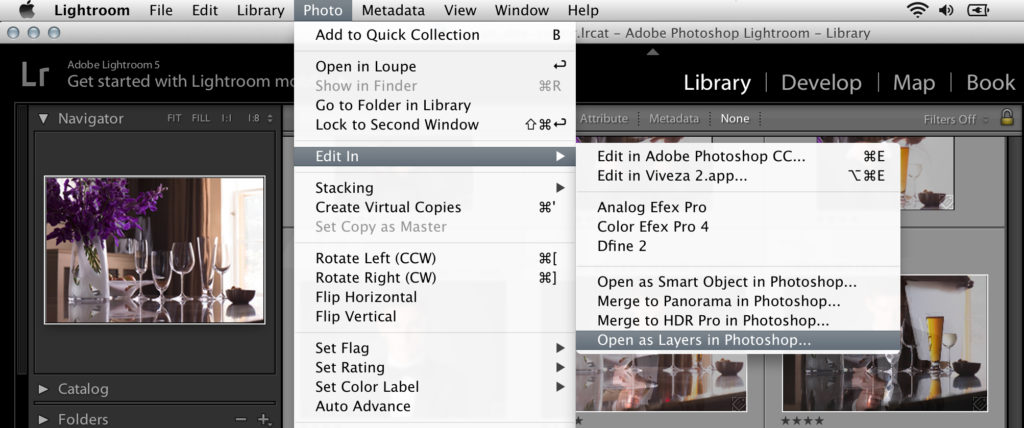Click the Wi-Fi status icon
Viewport: 1024px width, 428px height.
click(x=917, y=11)
